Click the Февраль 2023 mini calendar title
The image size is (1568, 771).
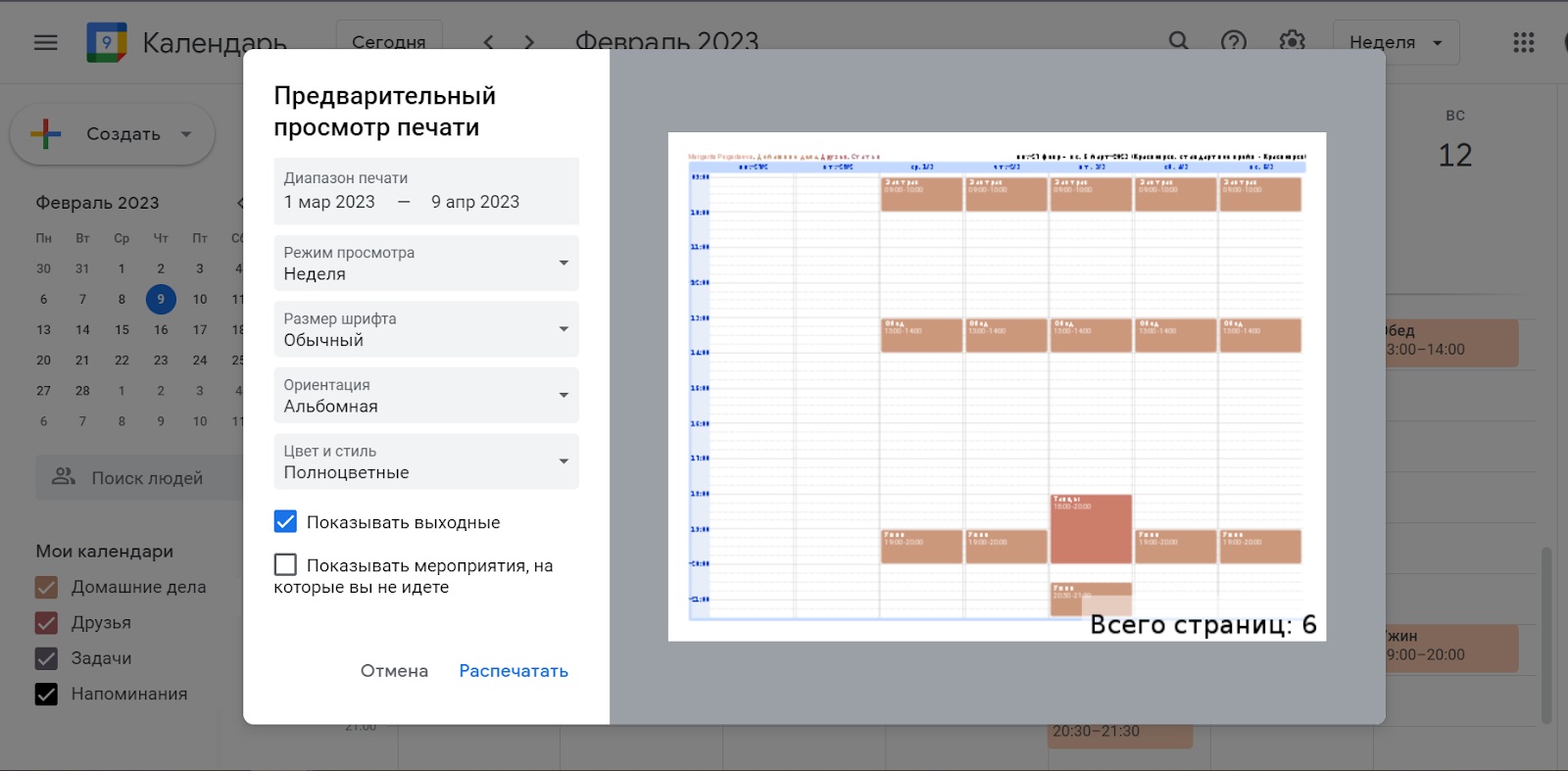click(x=97, y=203)
